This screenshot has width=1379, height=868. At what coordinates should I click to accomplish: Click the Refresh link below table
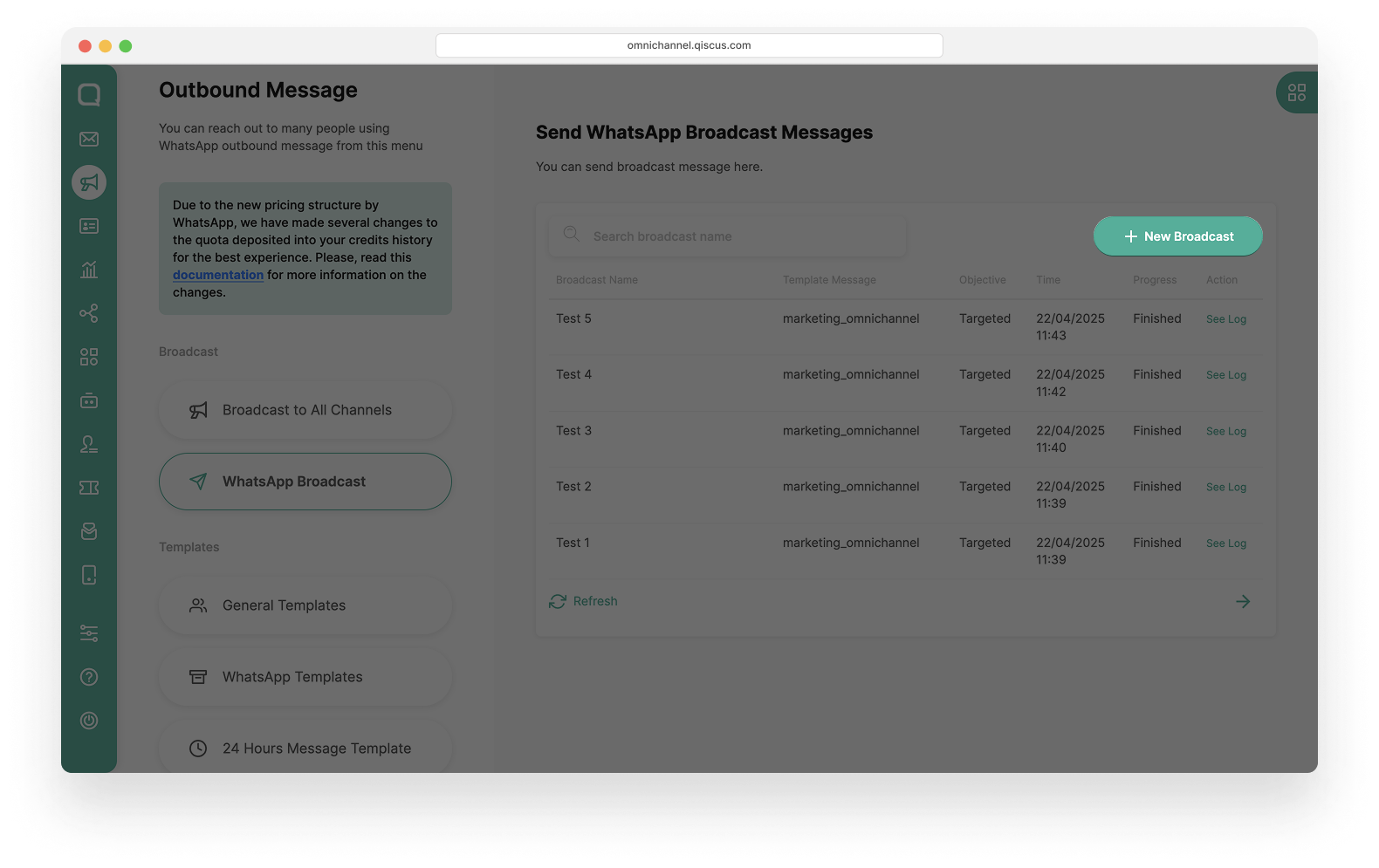tap(595, 602)
